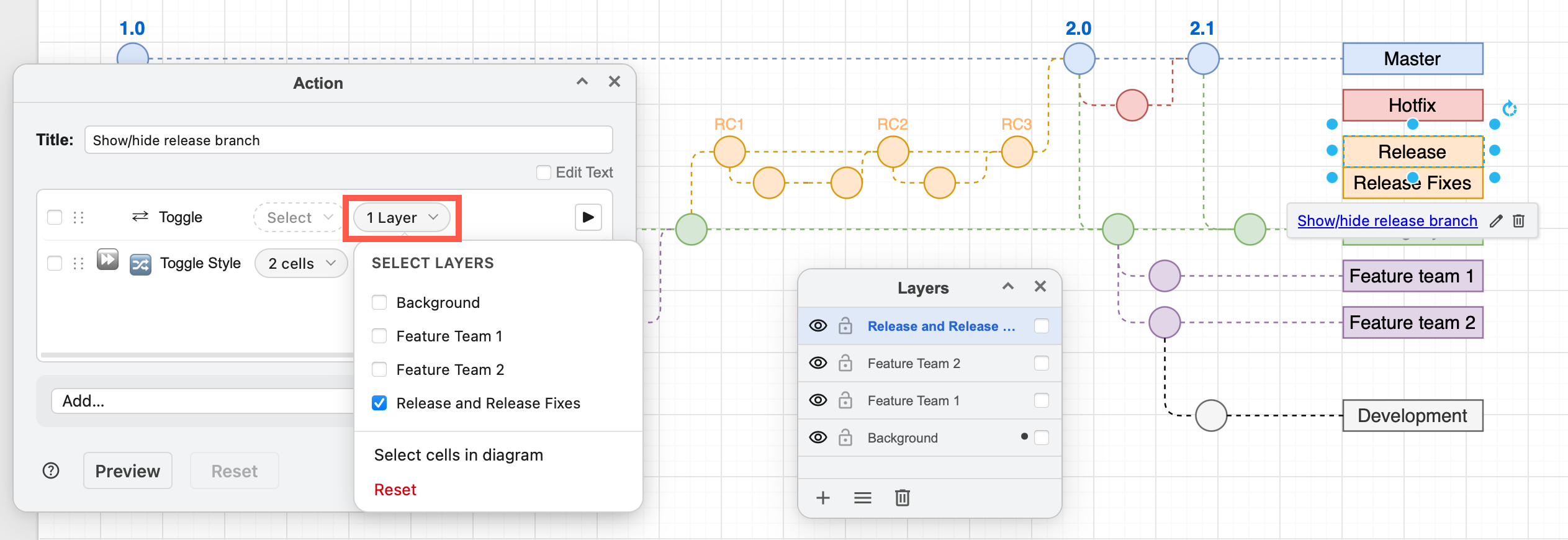Click the rotation handle near Hotfix
1568x540 pixels.
point(1510,109)
